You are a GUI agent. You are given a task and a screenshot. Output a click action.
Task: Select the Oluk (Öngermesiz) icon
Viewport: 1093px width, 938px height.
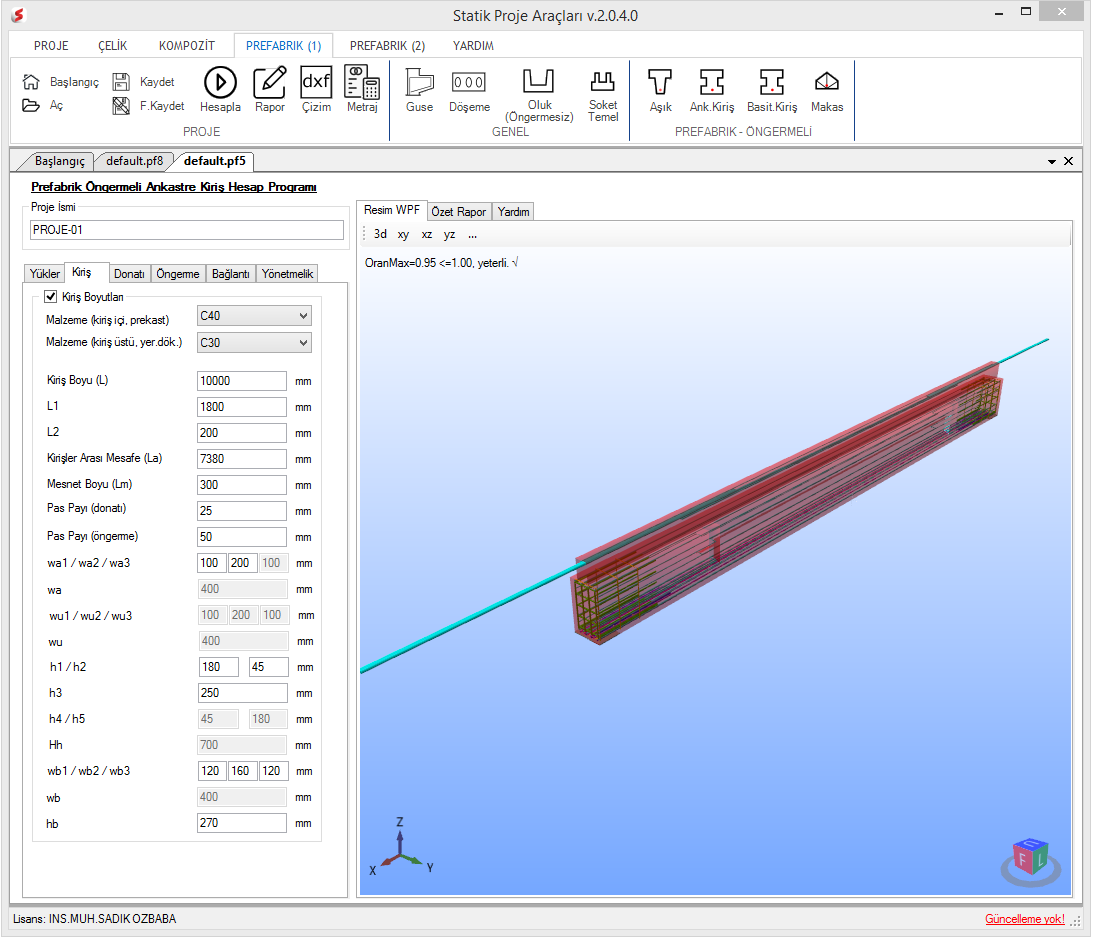tap(539, 81)
